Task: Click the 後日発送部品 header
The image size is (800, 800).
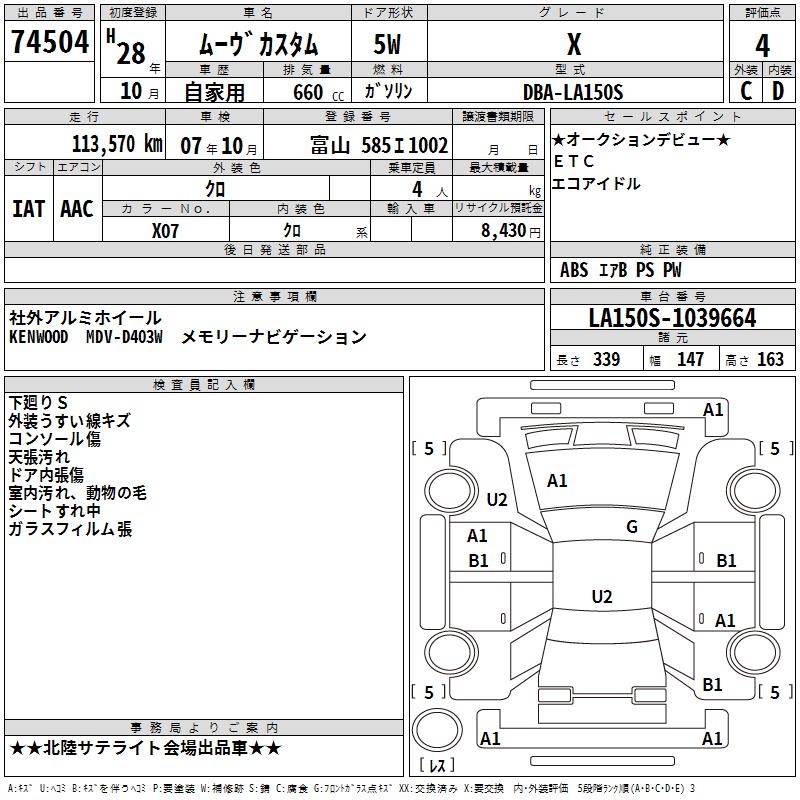Action: [x=274, y=249]
